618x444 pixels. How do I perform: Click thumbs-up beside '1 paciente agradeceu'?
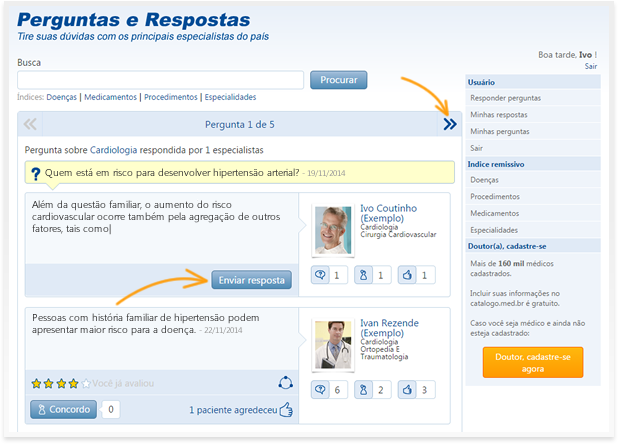pos(286,409)
